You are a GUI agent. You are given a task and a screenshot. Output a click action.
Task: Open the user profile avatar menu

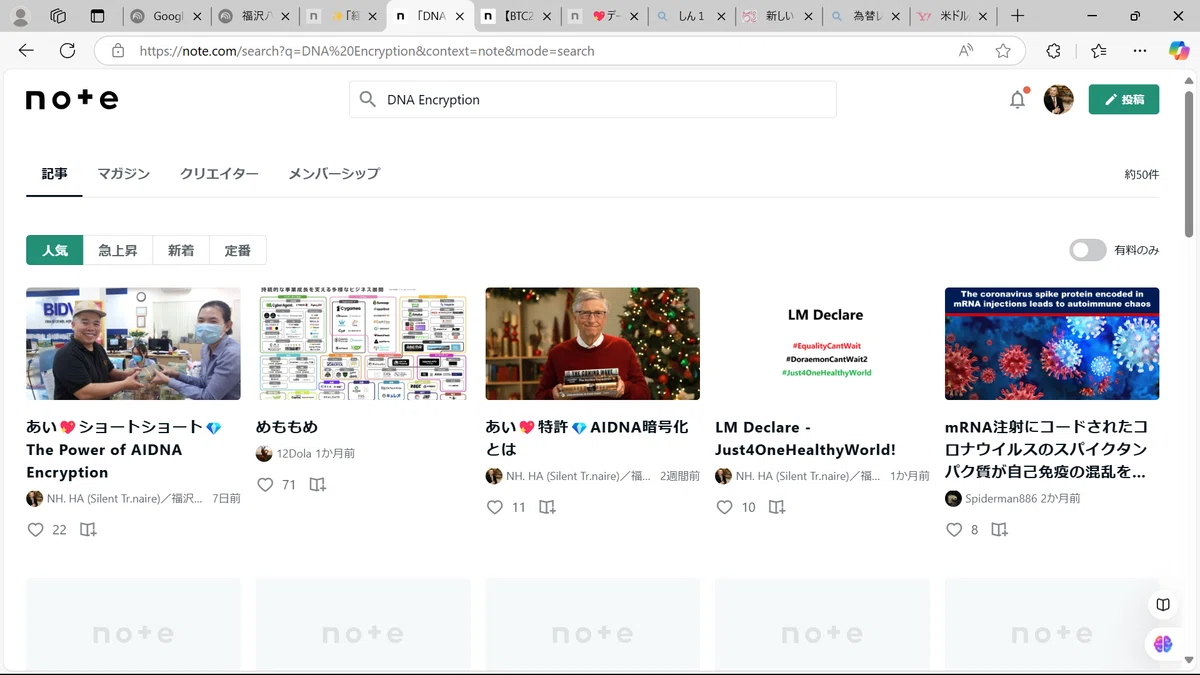[x=1058, y=99]
